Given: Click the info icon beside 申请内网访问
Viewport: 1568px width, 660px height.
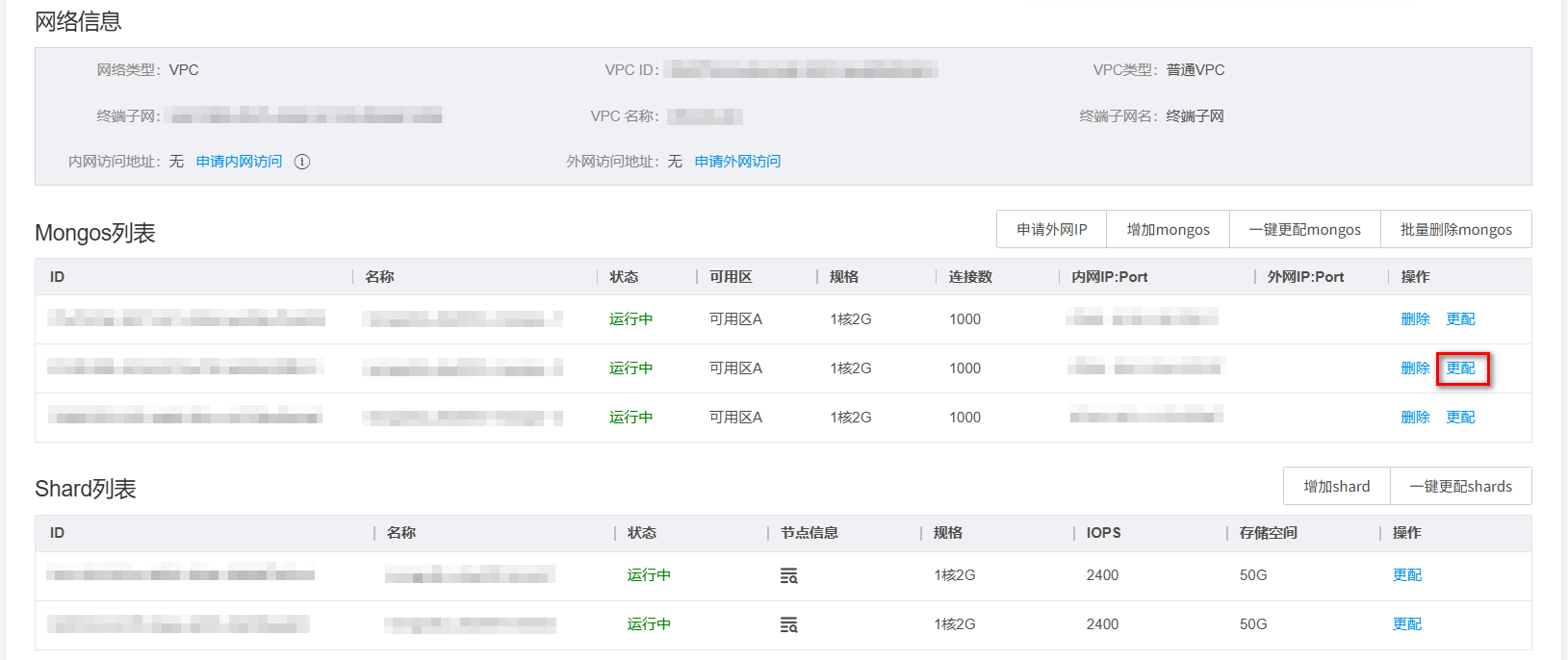Looking at the screenshot, I should tap(302, 162).
